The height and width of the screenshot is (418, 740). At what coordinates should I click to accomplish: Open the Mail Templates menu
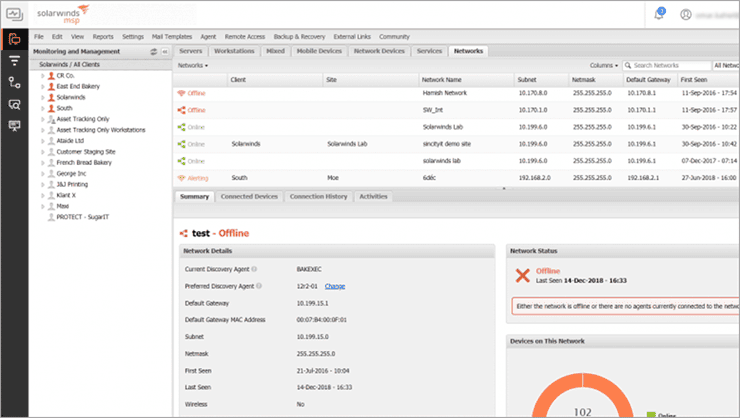coord(172,37)
